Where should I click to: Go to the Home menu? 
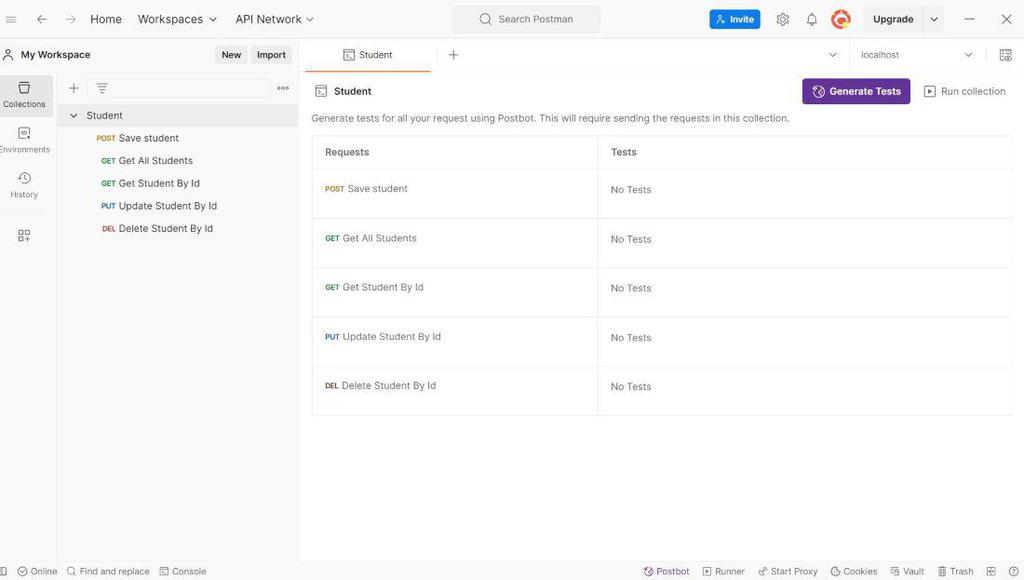tap(106, 19)
